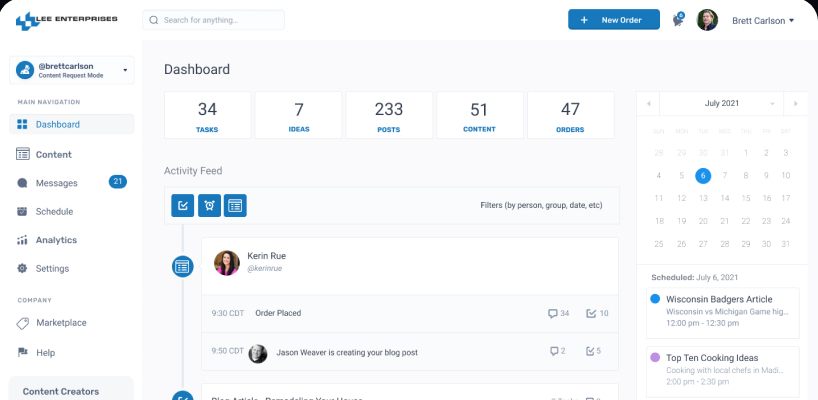
Task: Click the Content Creators panel heading
Action: [x=61, y=392]
